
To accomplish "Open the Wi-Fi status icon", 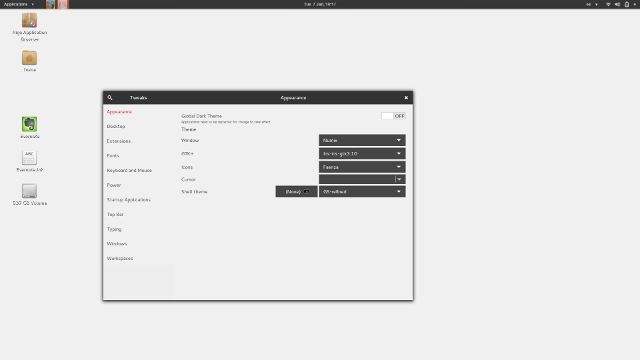I will point(608,4).
